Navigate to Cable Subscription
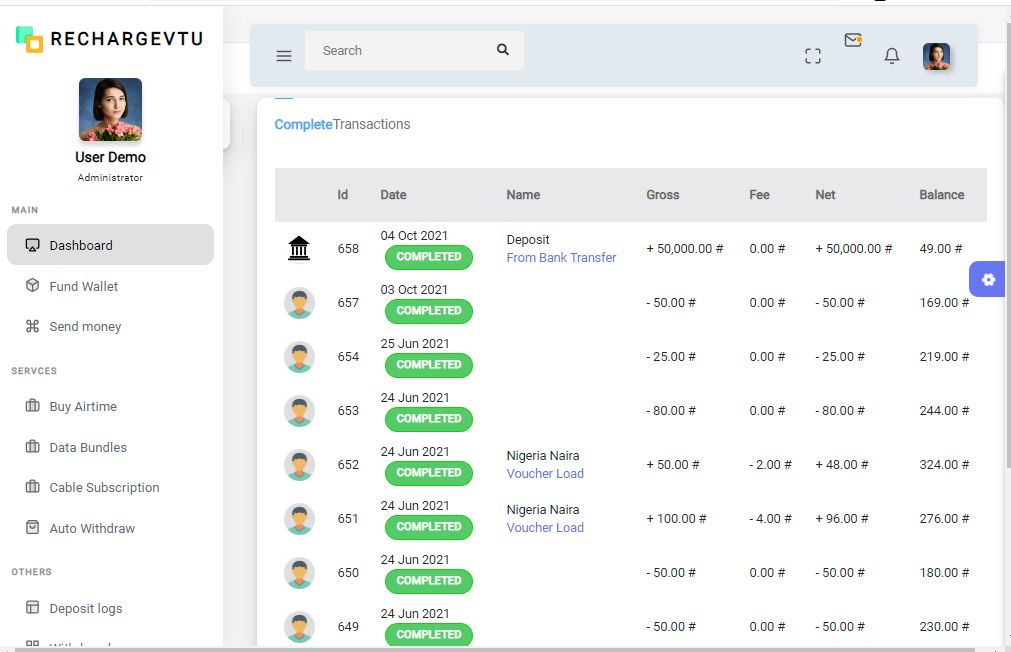This screenshot has width=1011, height=652. click(x=104, y=488)
